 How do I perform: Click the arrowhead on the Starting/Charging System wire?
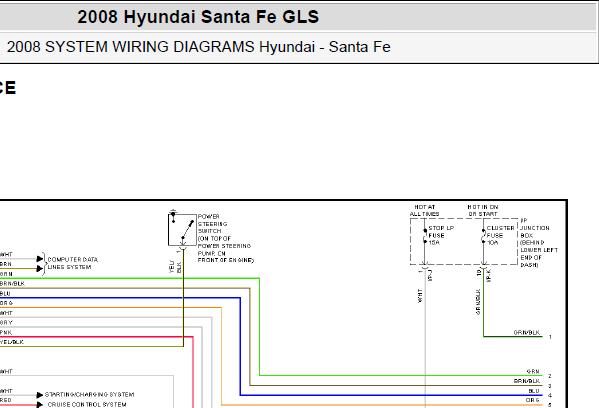coord(40,395)
